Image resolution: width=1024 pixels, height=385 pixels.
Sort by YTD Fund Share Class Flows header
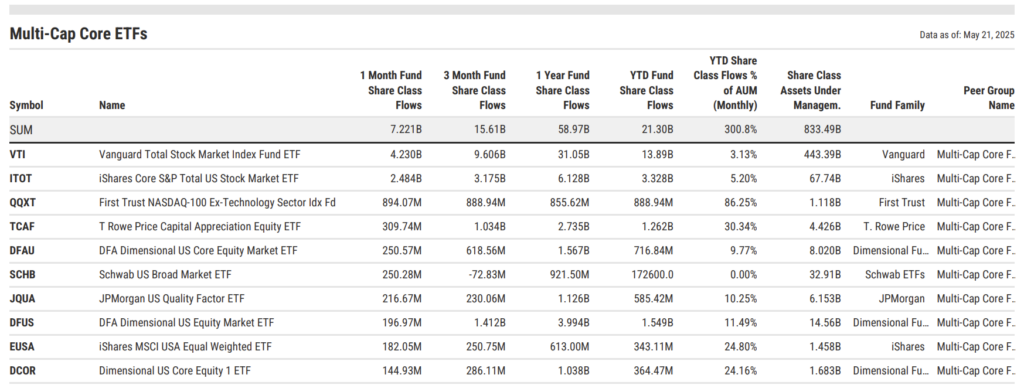[646, 90]
